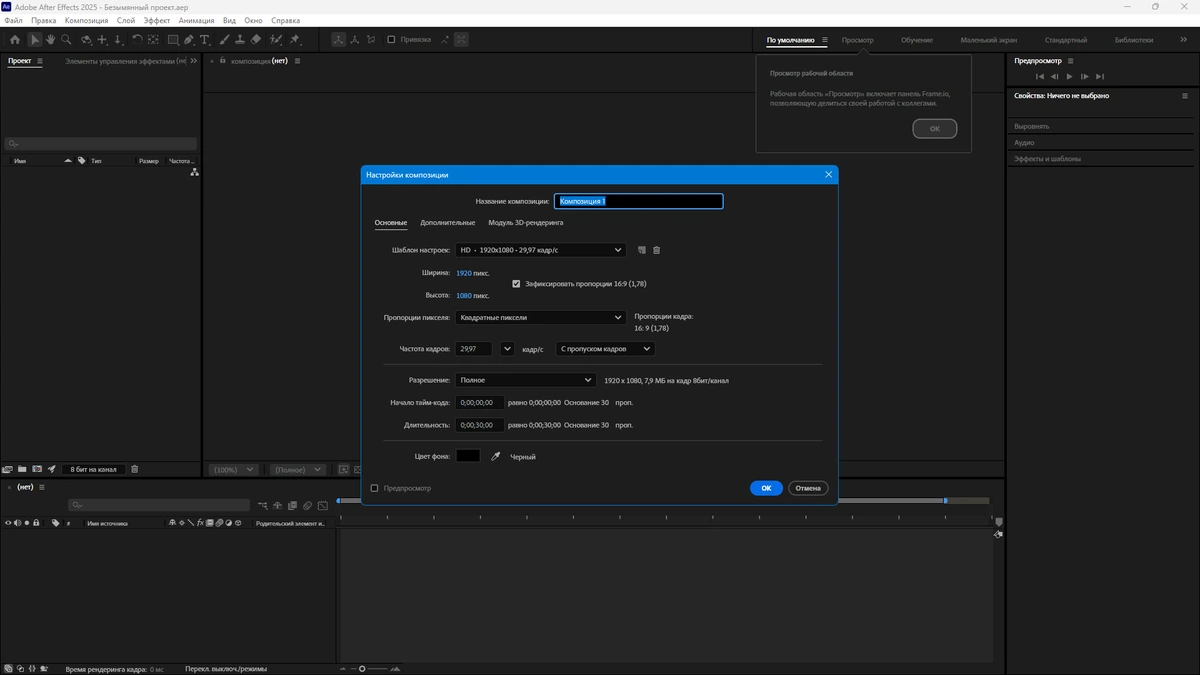Click the background color eyedropper icon
The image size is (1200, 675).
point(495,456)
